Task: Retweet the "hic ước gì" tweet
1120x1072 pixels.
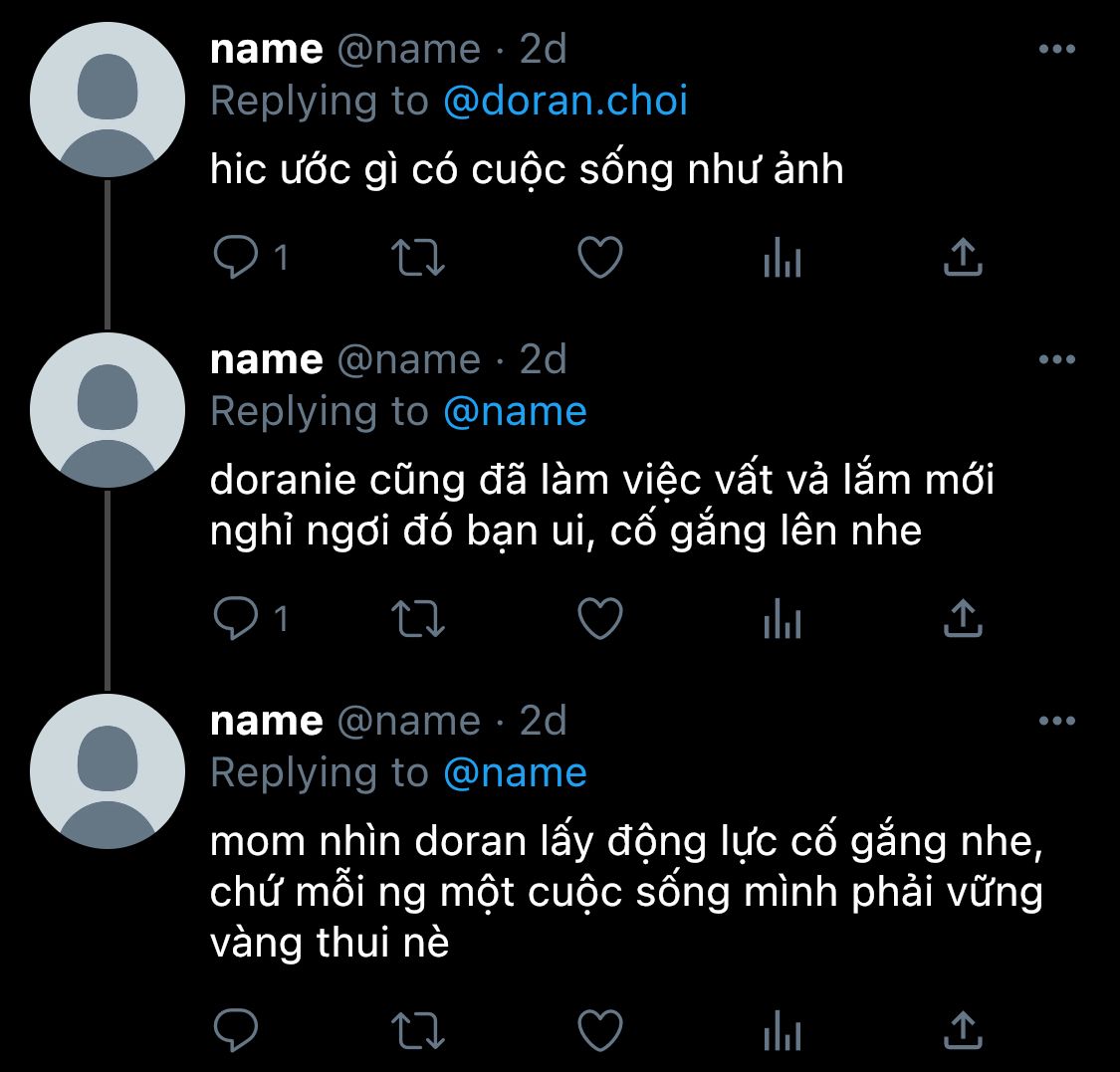Action: point(418,257)
